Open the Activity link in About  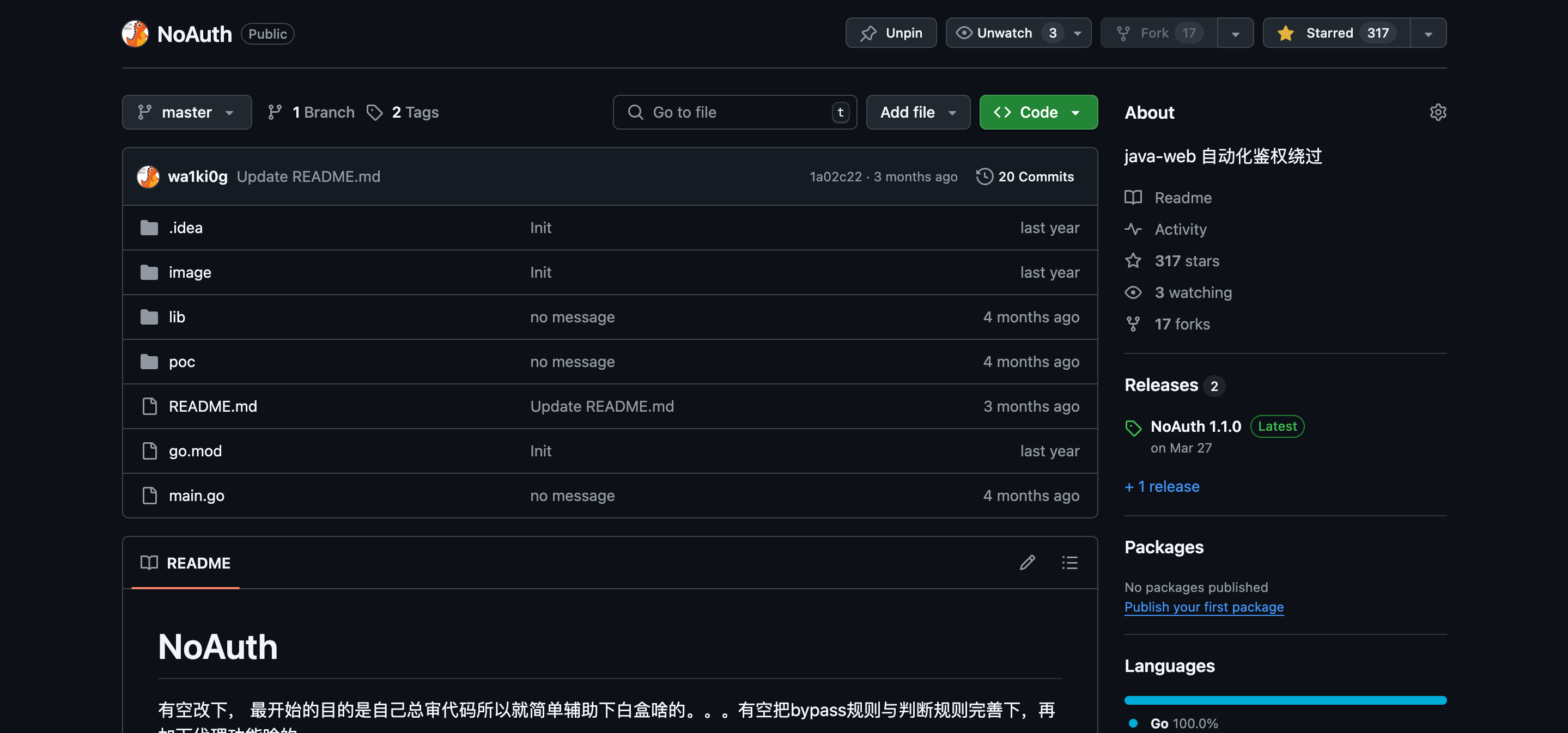click(x=1165, y=229)
